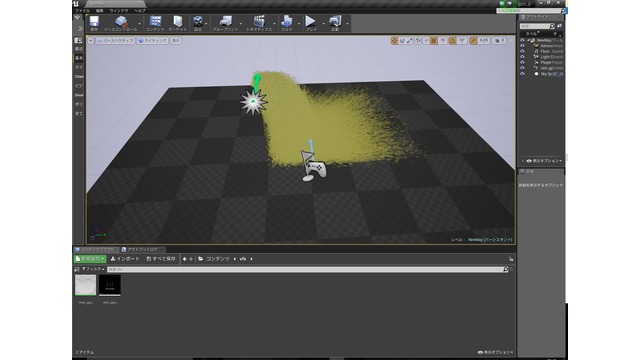Select the black particle system asset thumbnail

(x=110, y=285)
